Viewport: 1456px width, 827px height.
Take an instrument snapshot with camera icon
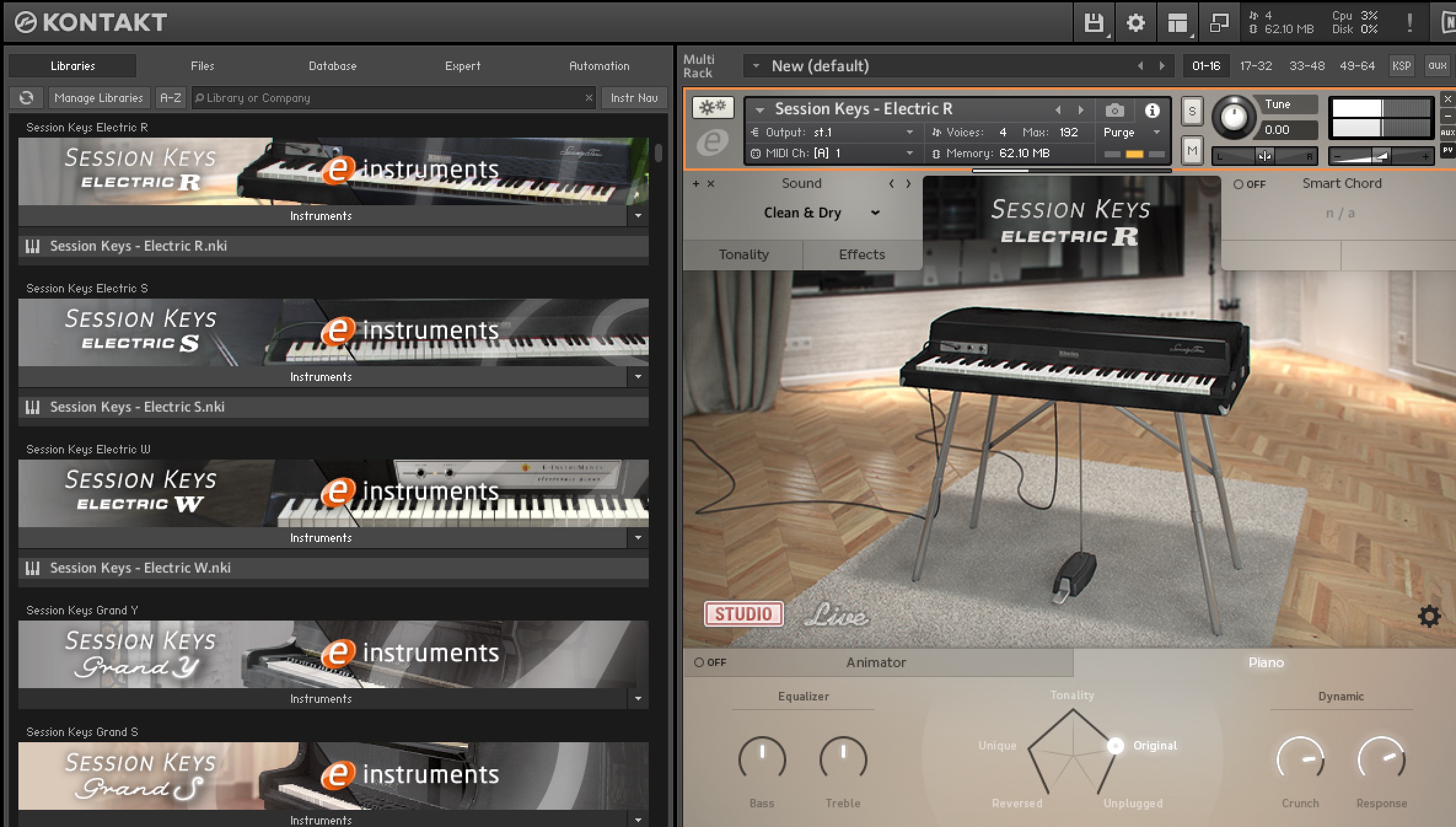coord(1114,110)
